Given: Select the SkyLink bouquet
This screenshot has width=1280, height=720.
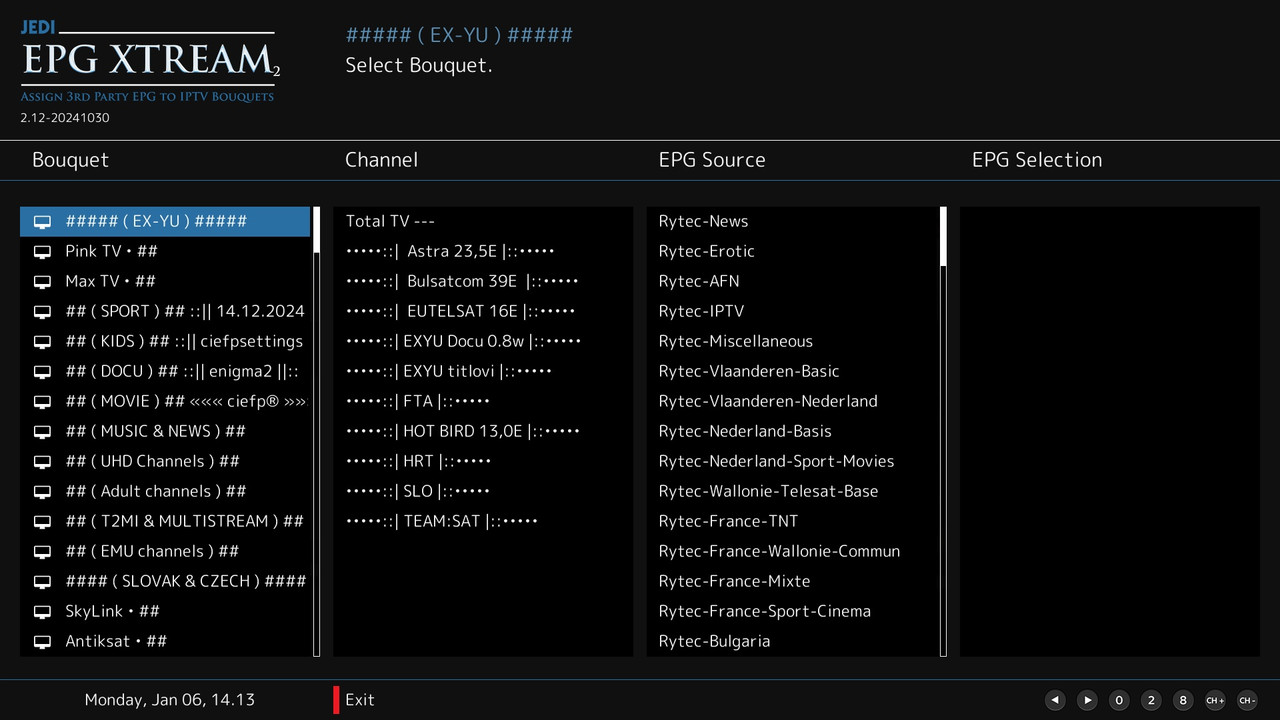Looking at the screenshot, I should point(165,611).
